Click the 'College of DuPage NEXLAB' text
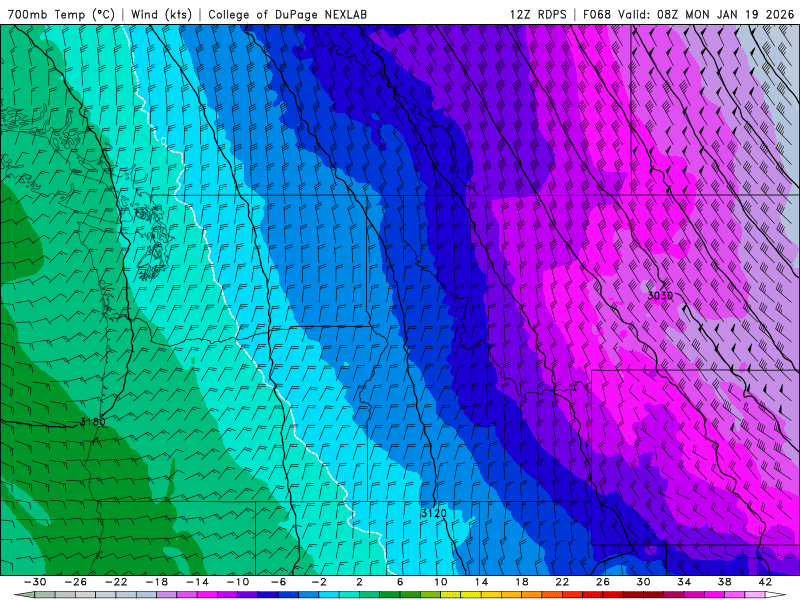The image size is (800, 600). click(x=287, y=14)
